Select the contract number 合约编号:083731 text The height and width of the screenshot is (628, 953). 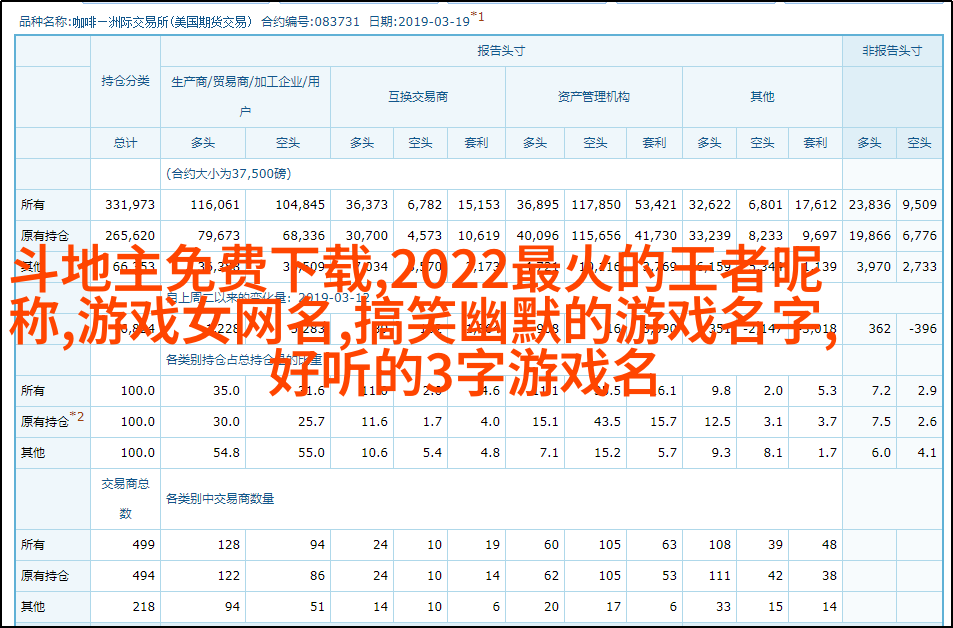click(311, 22)
